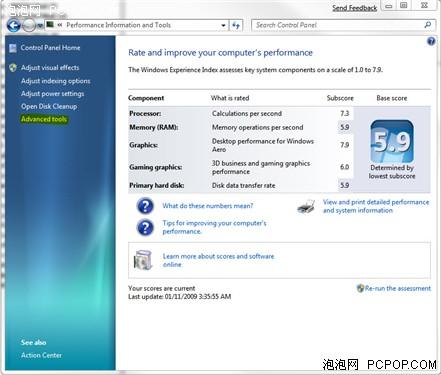The height and width of the screenshot is (375, 441).
Task: Click the Send Feedback link
Action: click(x=354, y=8)
